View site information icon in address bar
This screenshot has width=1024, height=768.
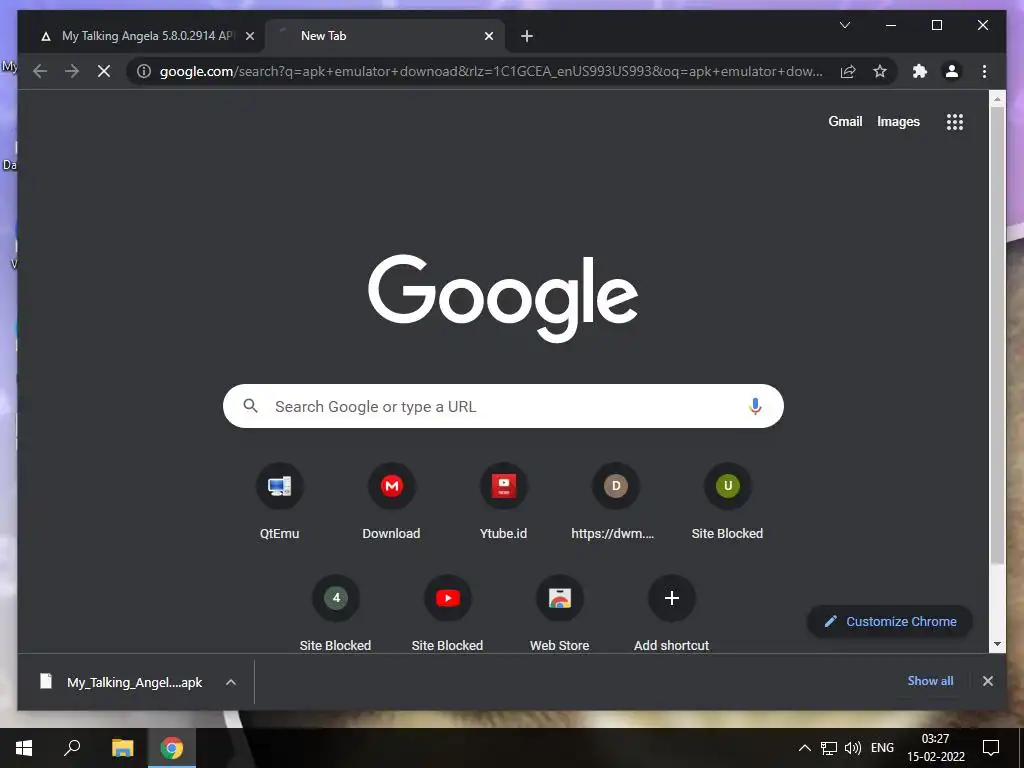(x=144, y=71)
